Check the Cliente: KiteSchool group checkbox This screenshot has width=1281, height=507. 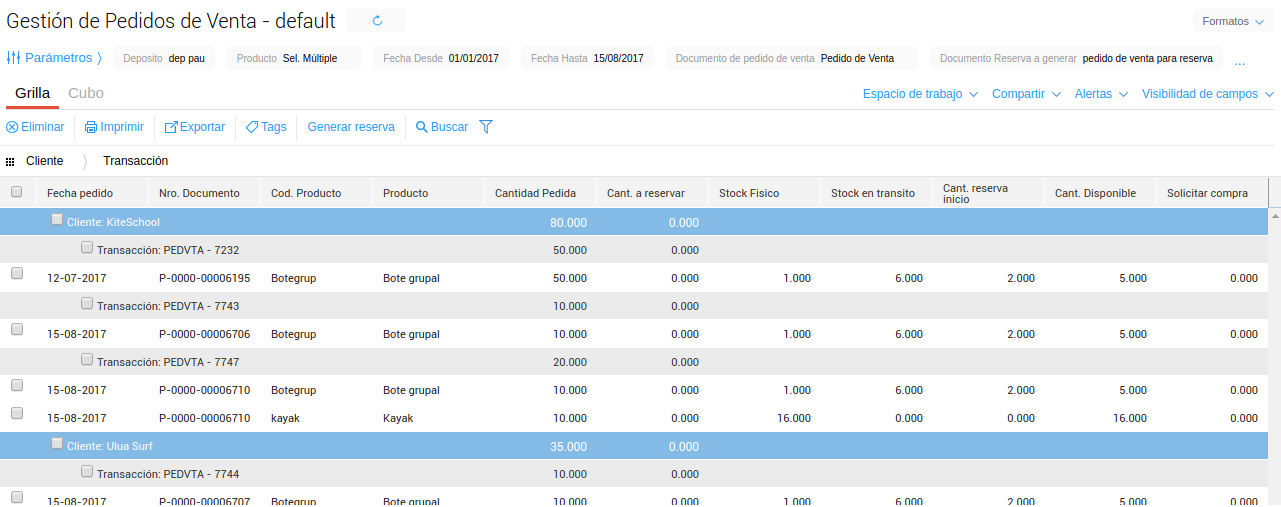click(x=57, y=220)
